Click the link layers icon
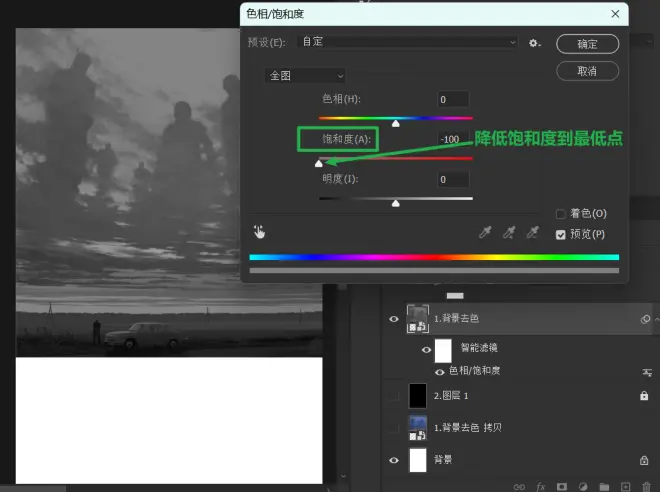This screenshot has width=660, height=492. pos(519,487)
